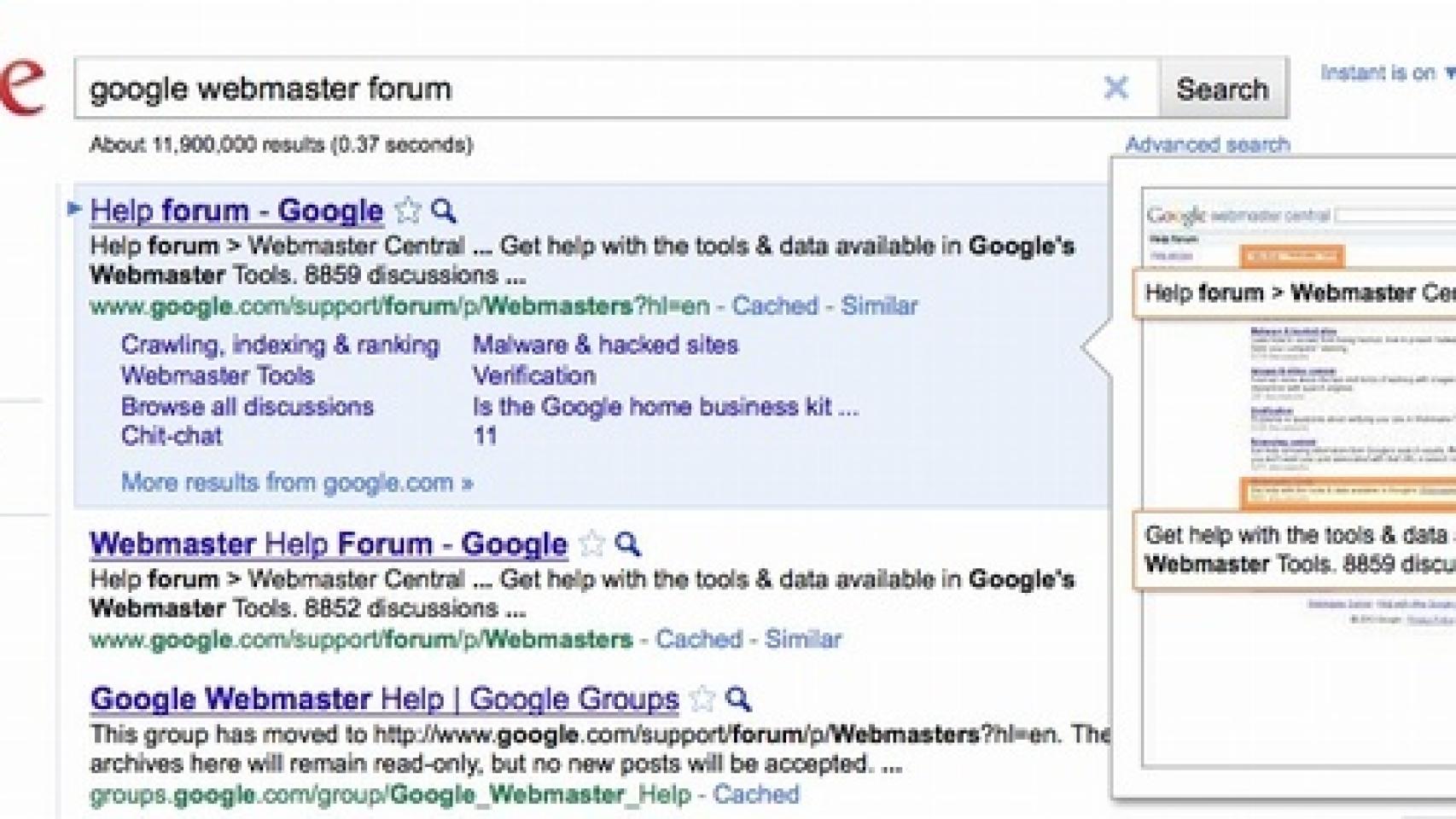Expand More results from google.com
The width and height of the screenshot is (1456, 819).
[x=296, y=482]
